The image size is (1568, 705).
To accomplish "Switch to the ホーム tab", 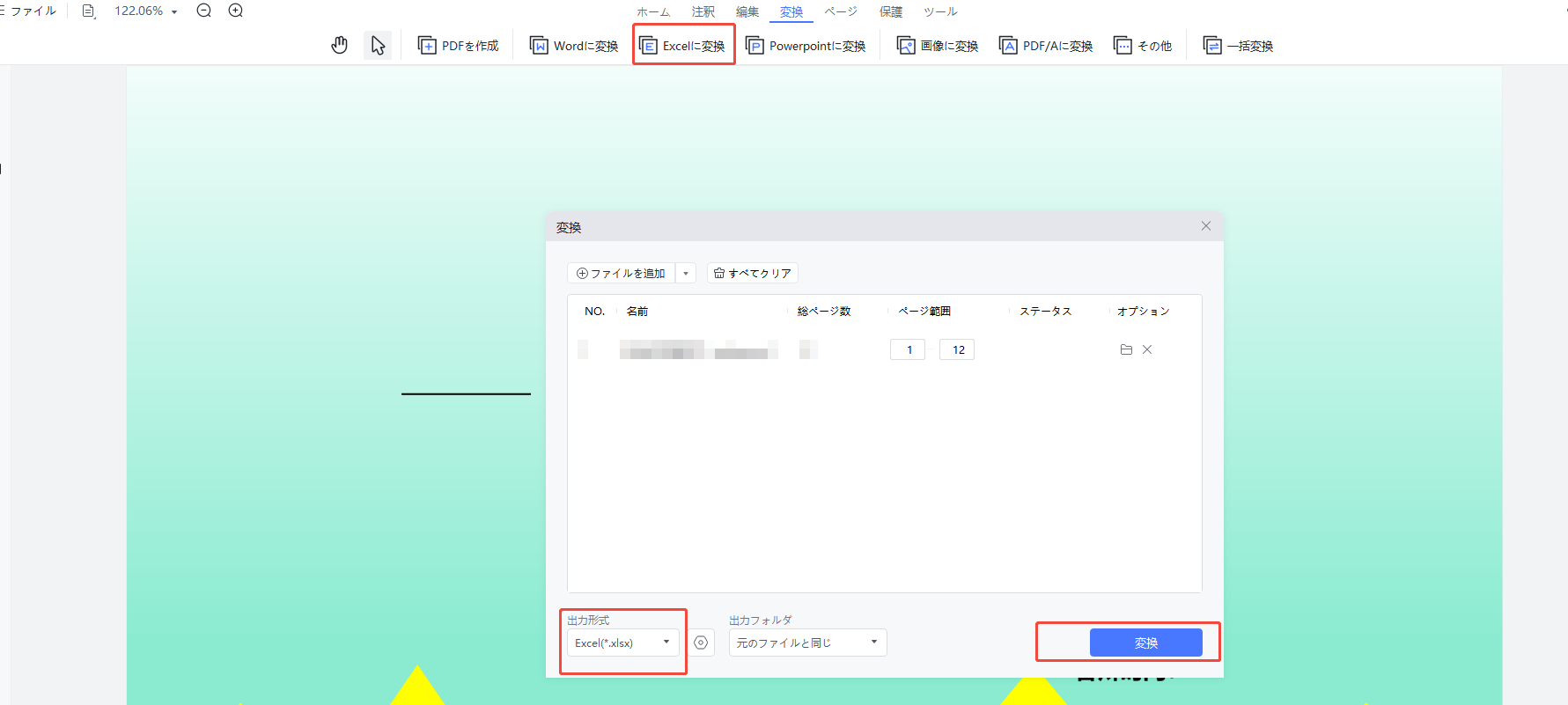I will 653,11.
